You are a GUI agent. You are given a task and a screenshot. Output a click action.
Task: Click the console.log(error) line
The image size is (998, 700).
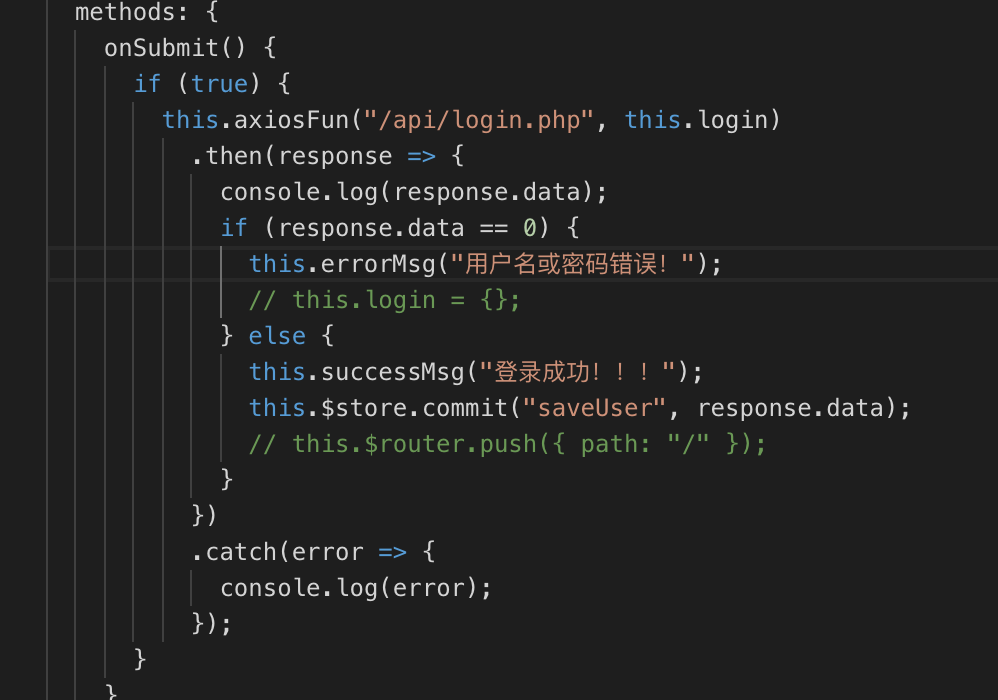tap(356, 587)
